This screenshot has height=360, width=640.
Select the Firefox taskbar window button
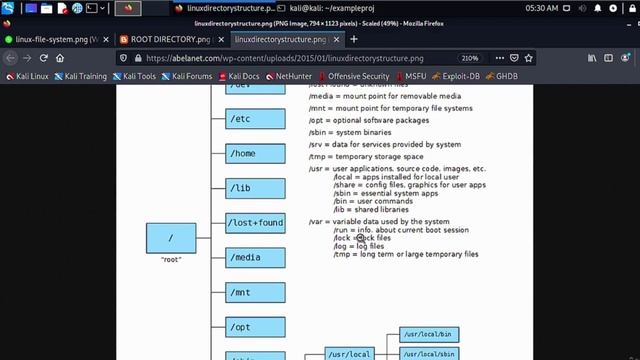225,8
